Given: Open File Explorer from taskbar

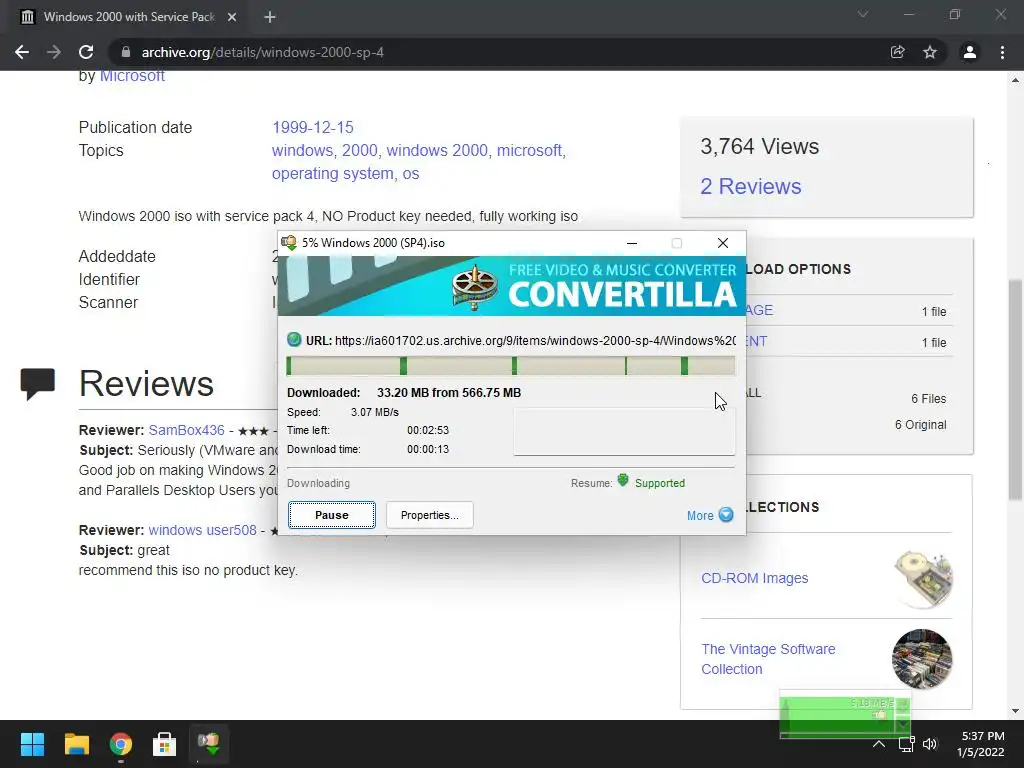Looking at the screenshot, I should (x=77, y=744).
